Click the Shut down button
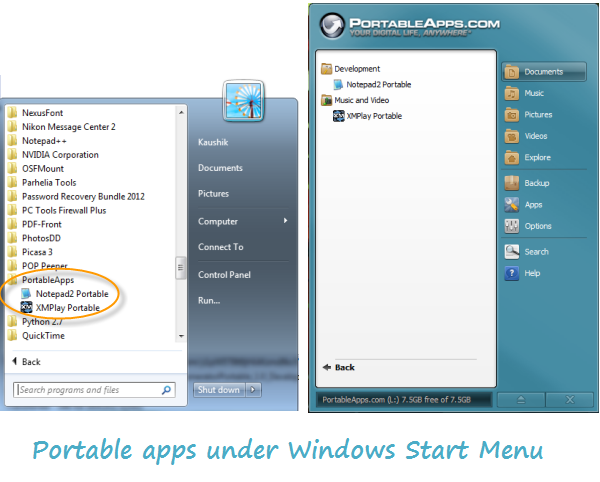Screen dimensions: 600x482 coord(219,390)
